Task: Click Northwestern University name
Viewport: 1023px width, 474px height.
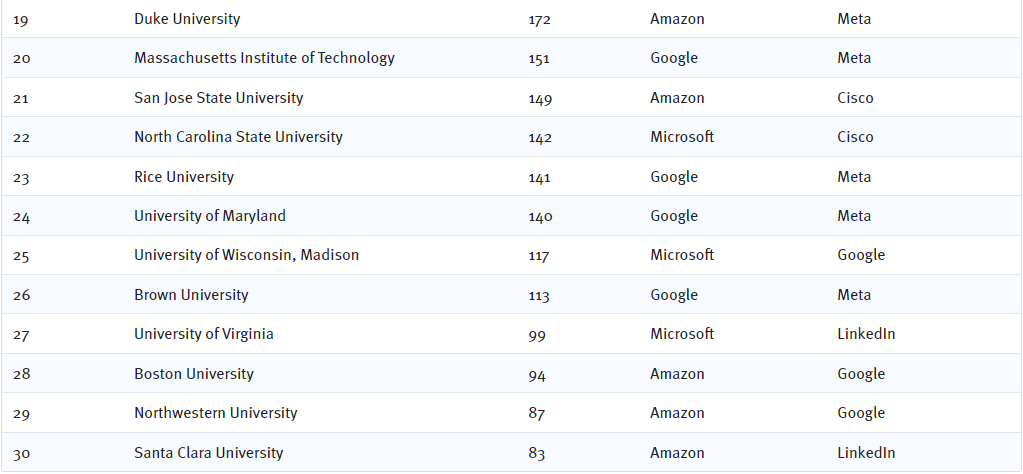Action: [x=216, y=413]
